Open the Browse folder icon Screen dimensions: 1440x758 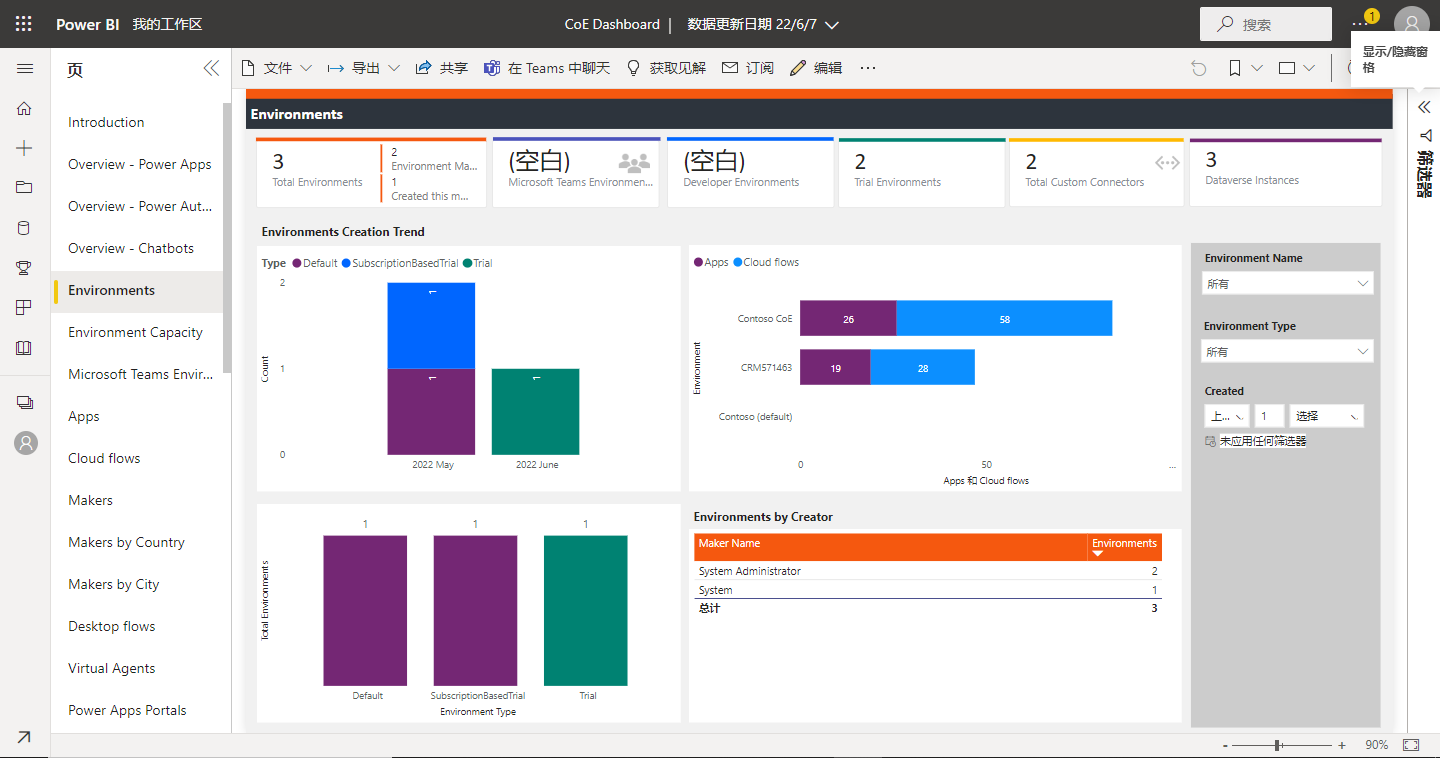pos(25,187)
